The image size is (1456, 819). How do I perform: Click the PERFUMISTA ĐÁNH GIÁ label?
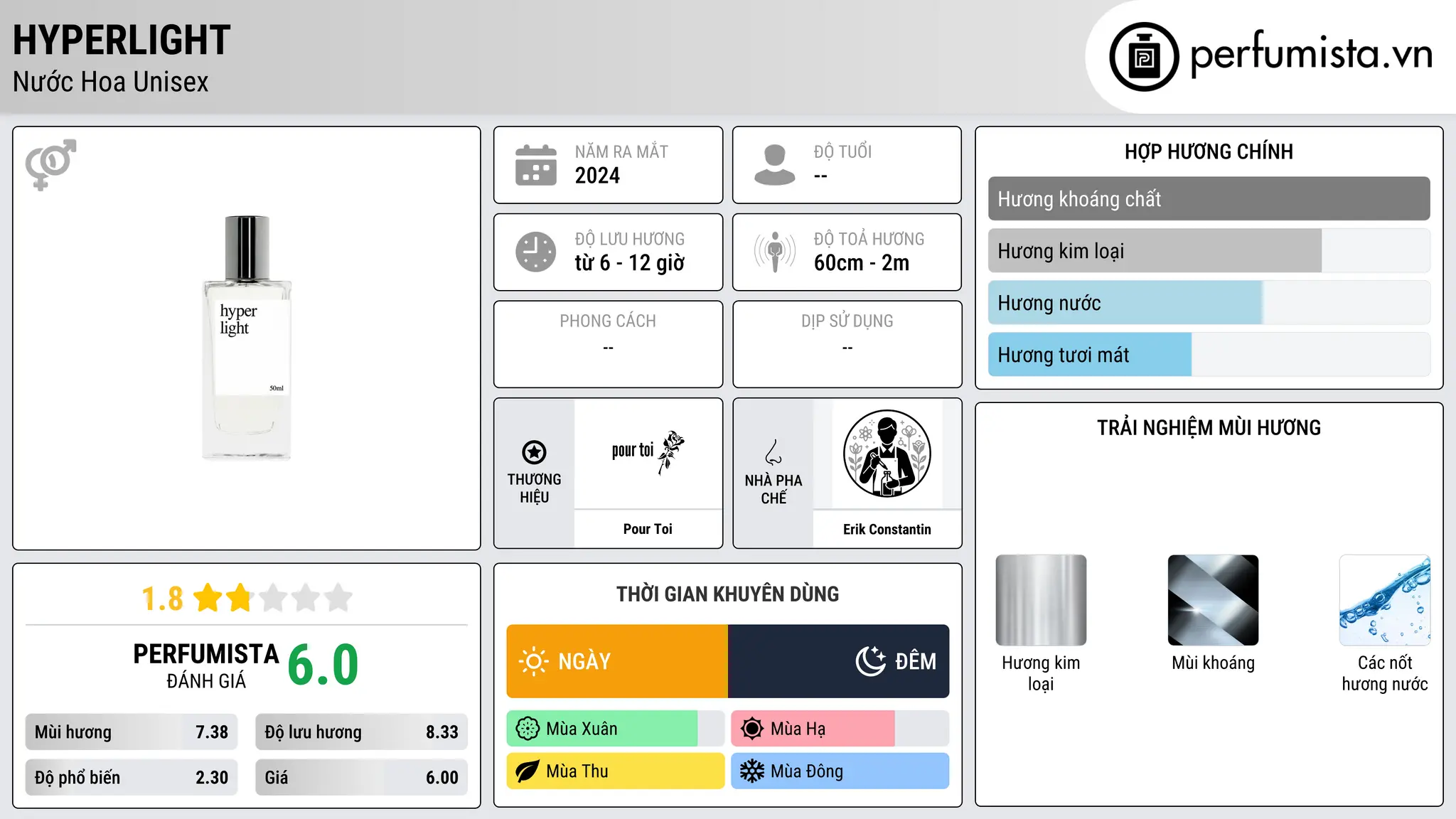coord(206,666)
